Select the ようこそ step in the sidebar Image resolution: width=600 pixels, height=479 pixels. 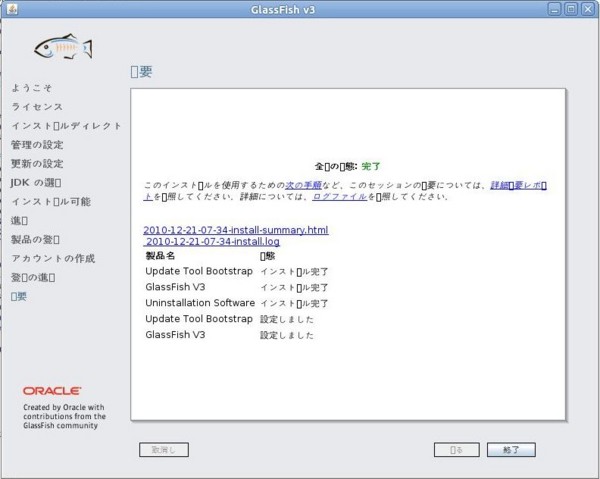31,88
